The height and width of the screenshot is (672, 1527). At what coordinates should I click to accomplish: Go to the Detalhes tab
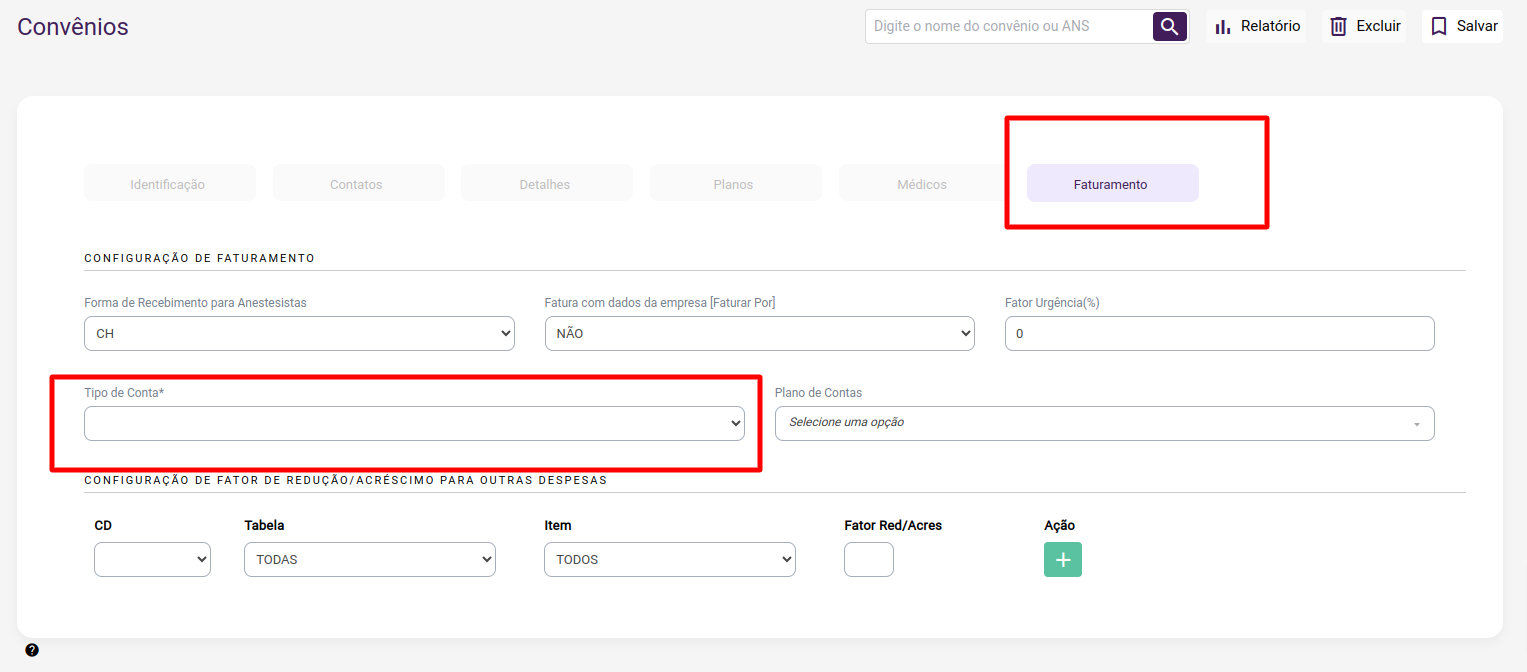[545, 184]
